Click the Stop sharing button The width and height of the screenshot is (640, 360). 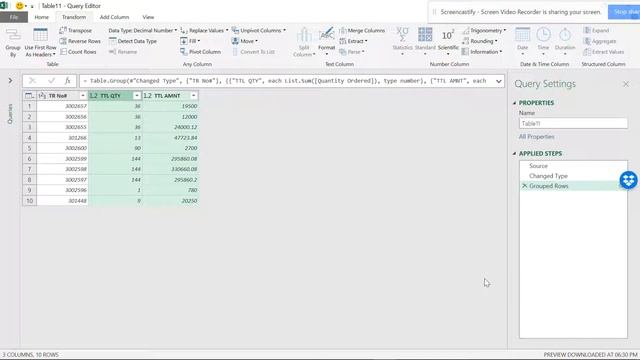(624, 12)
